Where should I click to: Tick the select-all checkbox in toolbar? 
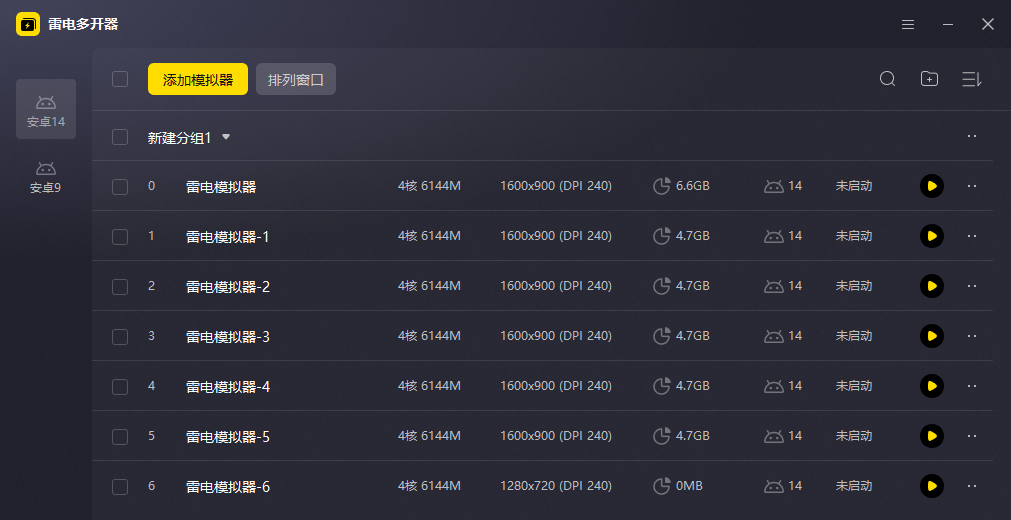tap(120, 79)
